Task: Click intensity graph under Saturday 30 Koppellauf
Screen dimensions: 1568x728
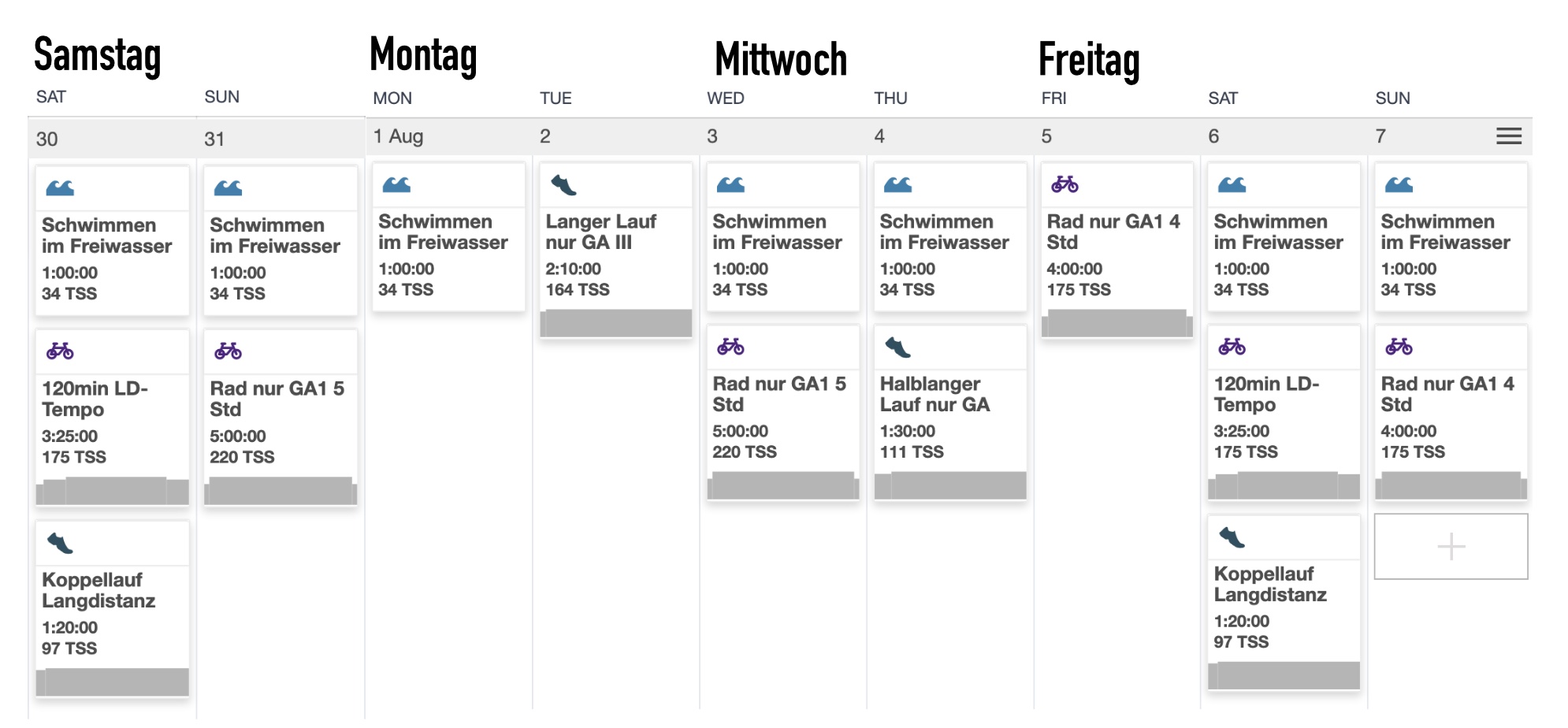Action: point(113,682)
